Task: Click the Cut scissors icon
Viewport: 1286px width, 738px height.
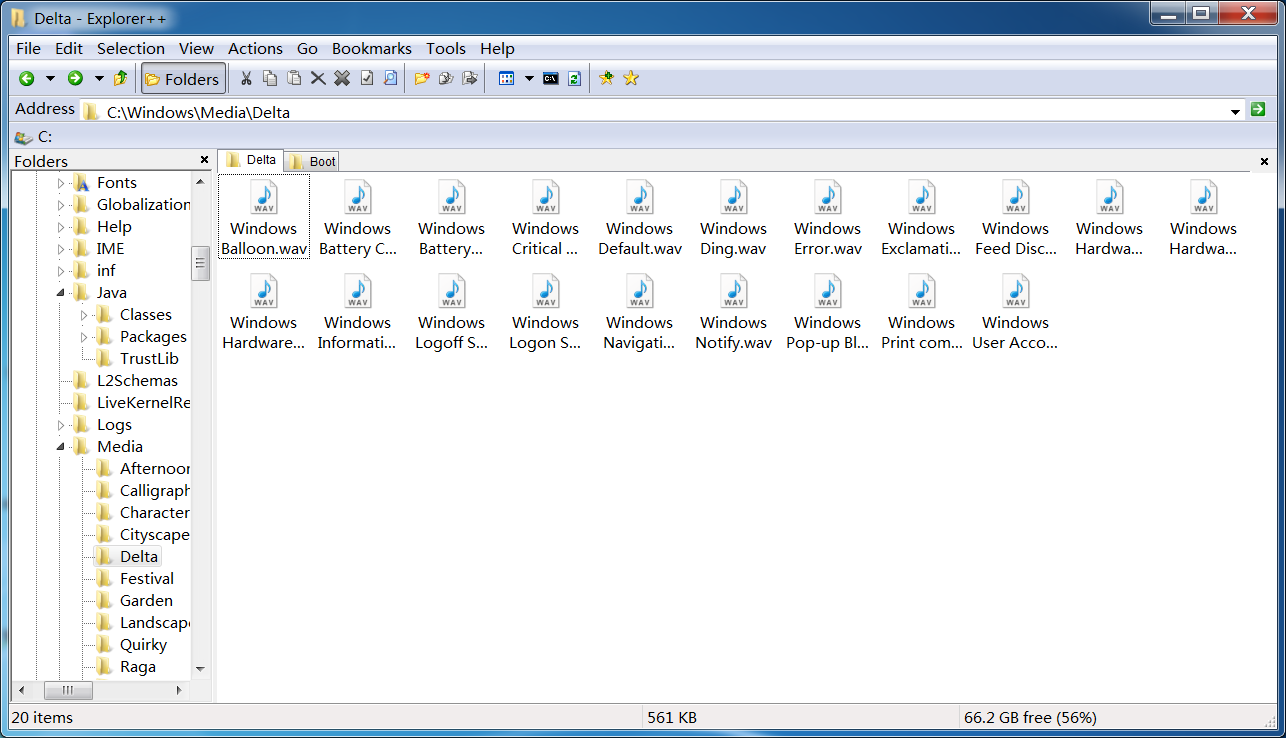Action: coord(246,79)
